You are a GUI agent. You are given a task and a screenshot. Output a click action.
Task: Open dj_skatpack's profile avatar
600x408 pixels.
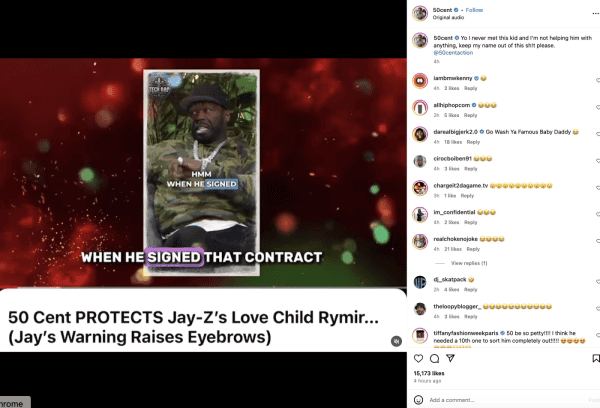[x=420, y=282]
